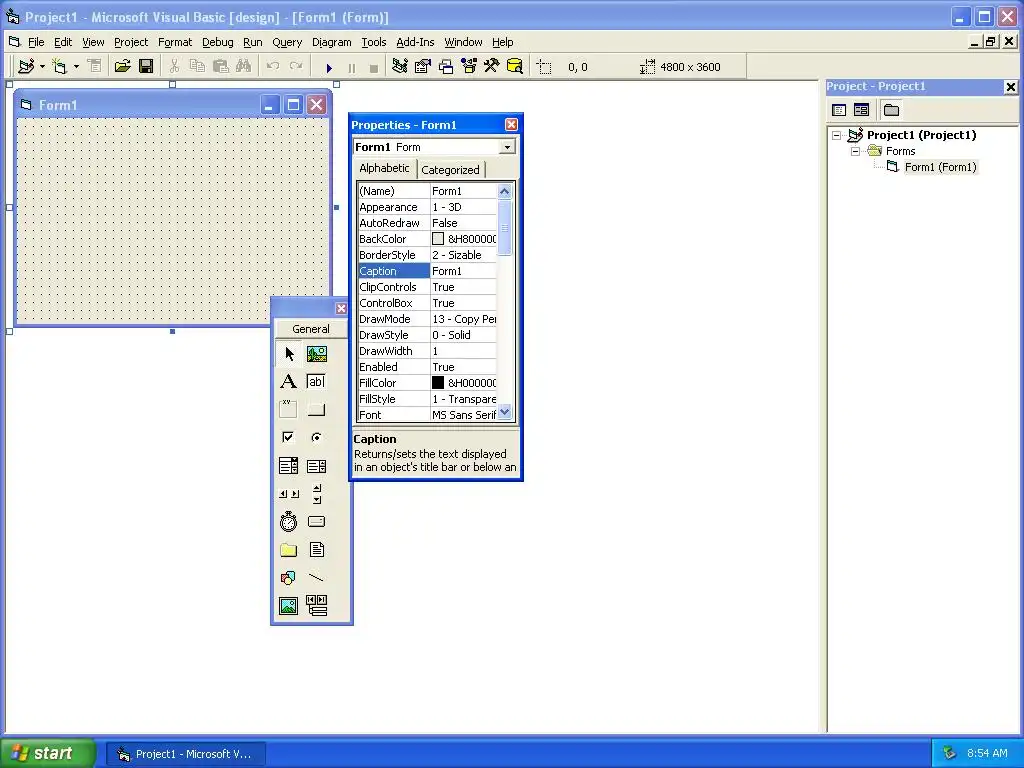The width and height of the screenshot is (1024, 768).
Task: Select the Pointer tool in the toolbox
Action: (x=289, y=354)
